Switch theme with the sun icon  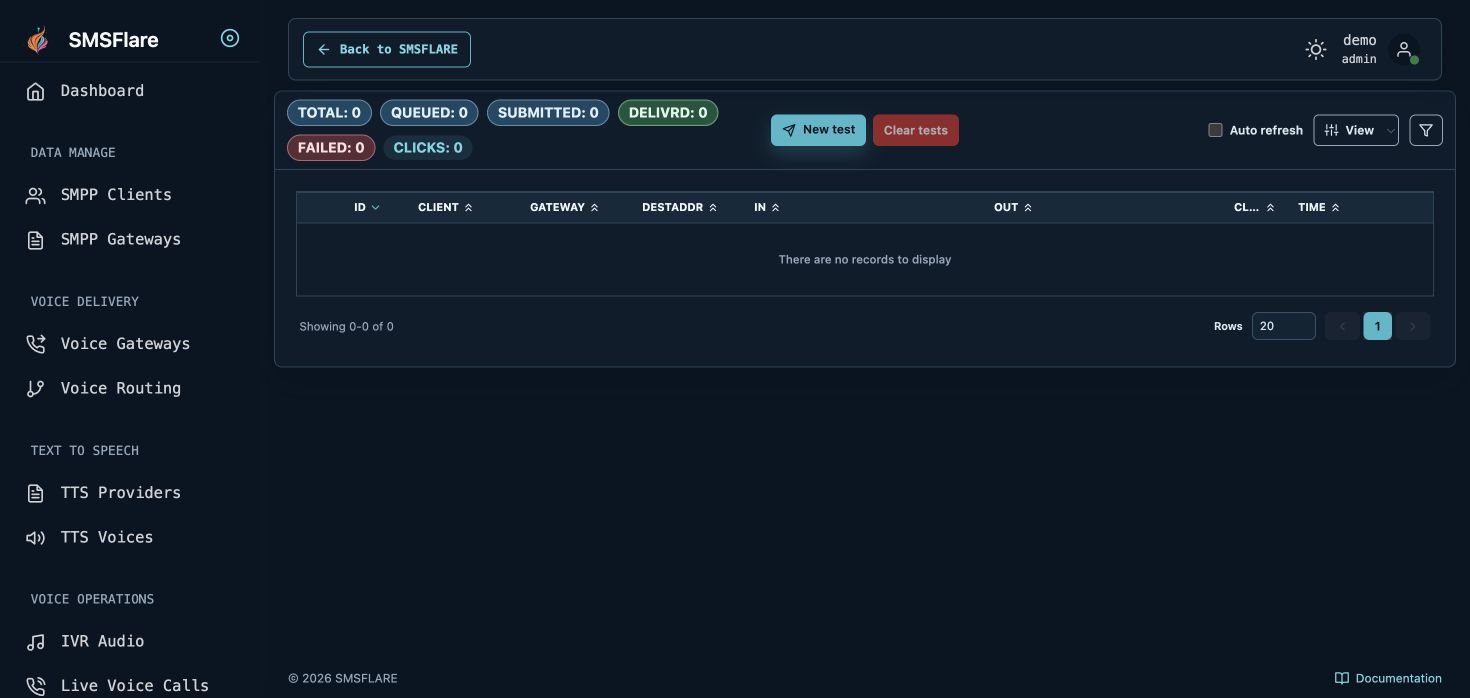click(1316, 49)
